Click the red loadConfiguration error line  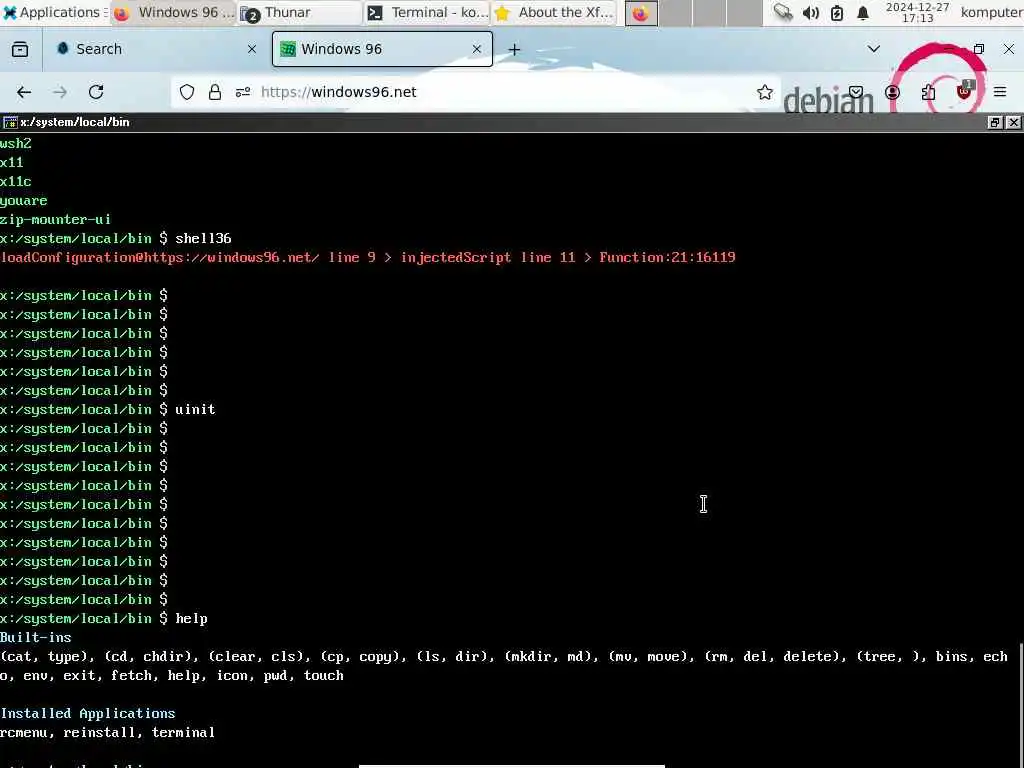368,257
